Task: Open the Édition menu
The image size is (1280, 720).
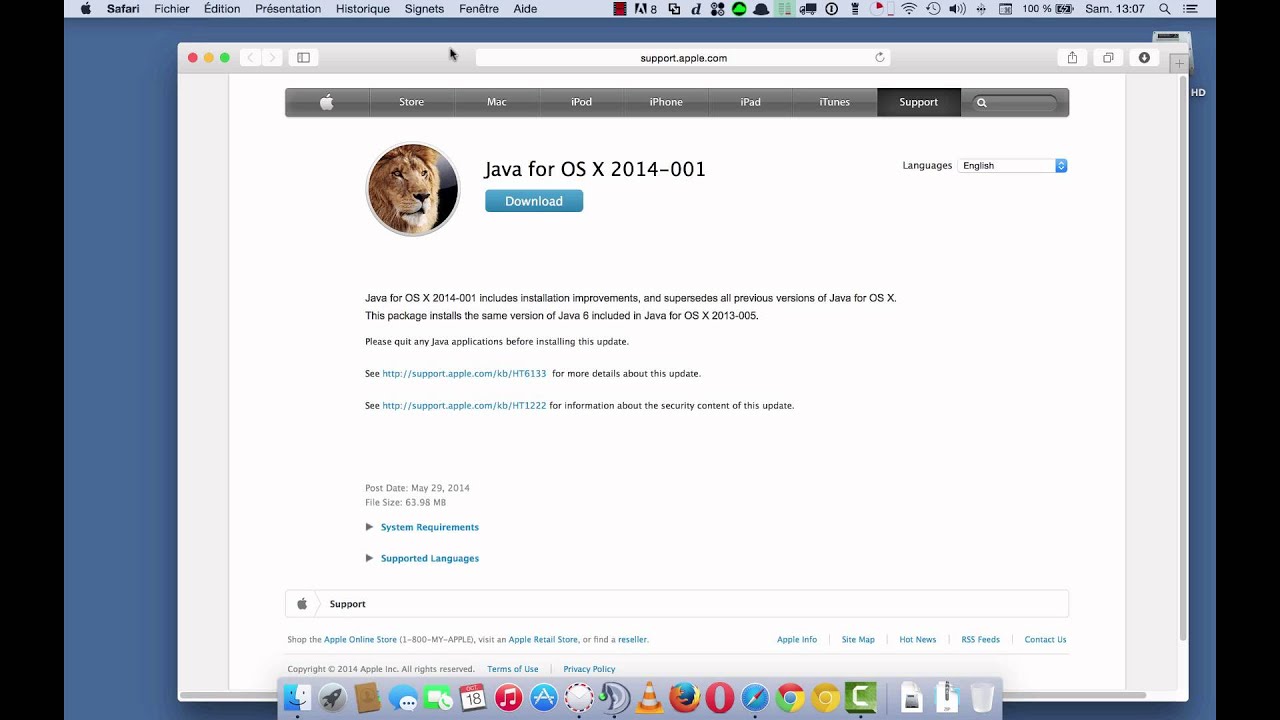Action: click(222, 9)
